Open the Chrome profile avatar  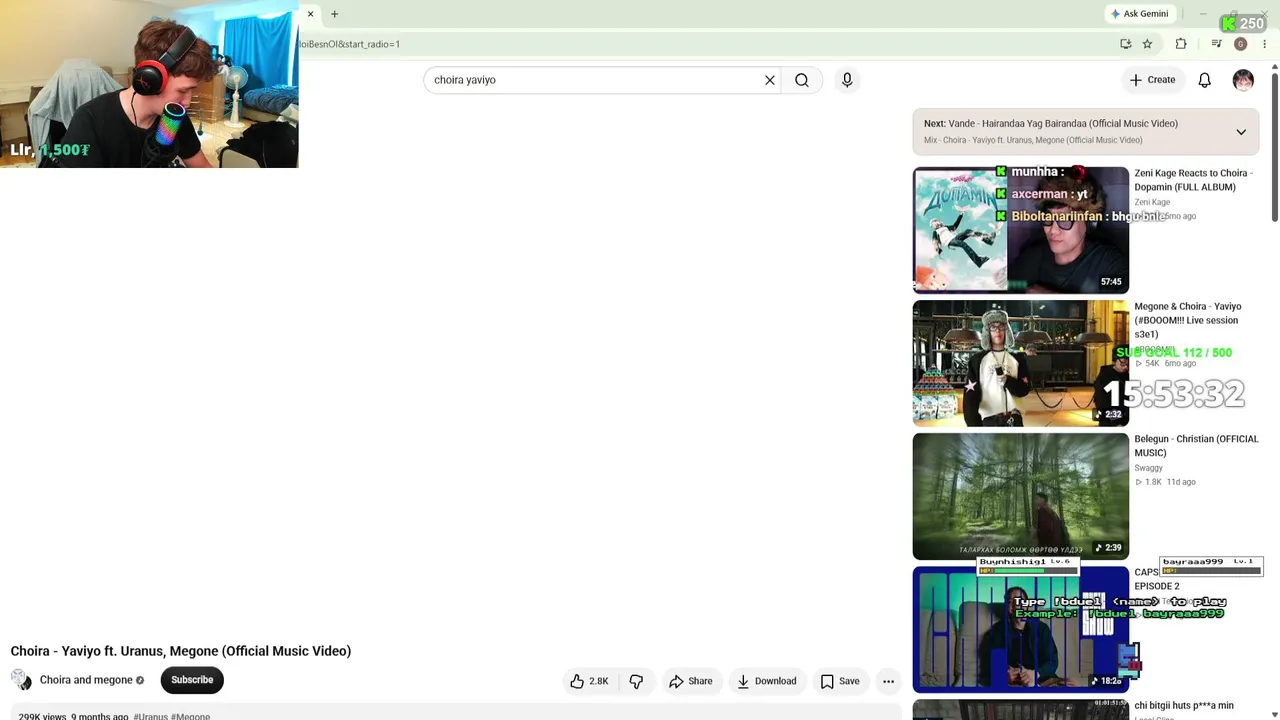(x=1240, y=44)
